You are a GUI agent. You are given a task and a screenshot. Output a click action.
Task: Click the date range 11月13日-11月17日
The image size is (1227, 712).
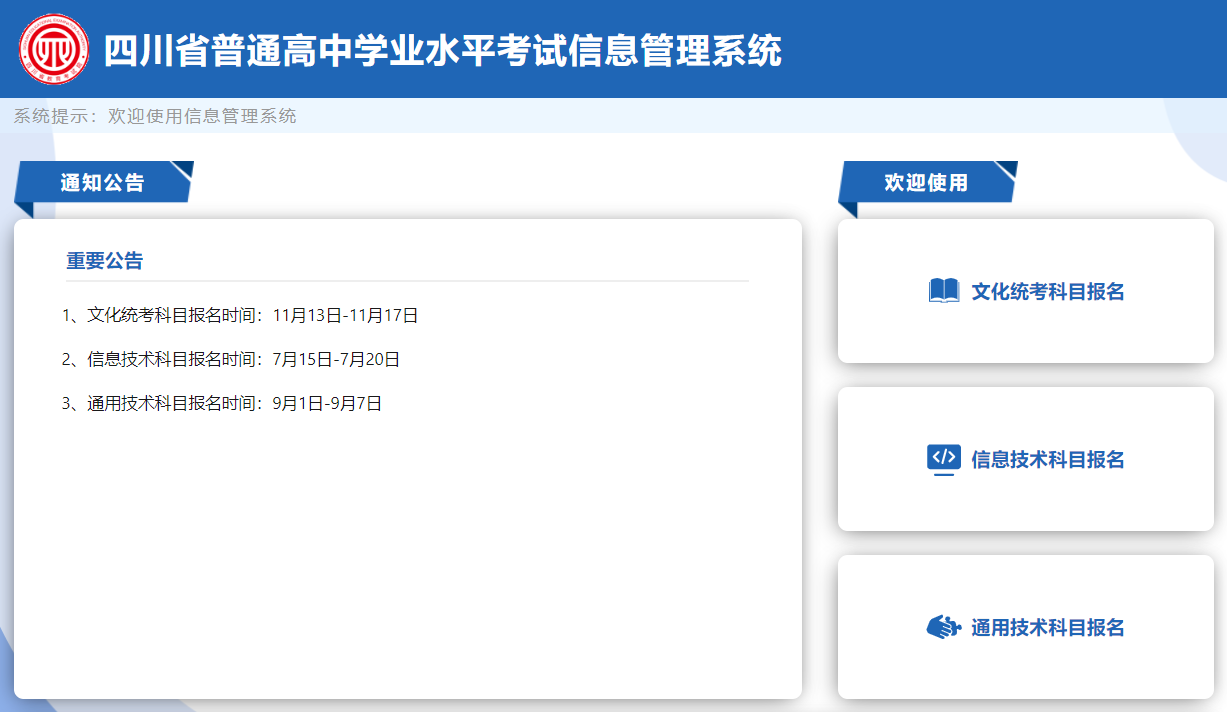click(345, 316)
